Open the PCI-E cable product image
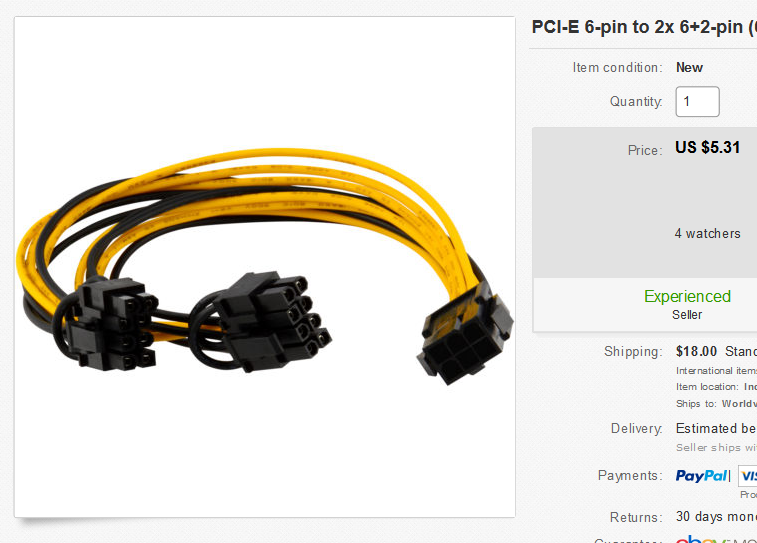The height and width of the screenshot is (543, 757). 265,267
